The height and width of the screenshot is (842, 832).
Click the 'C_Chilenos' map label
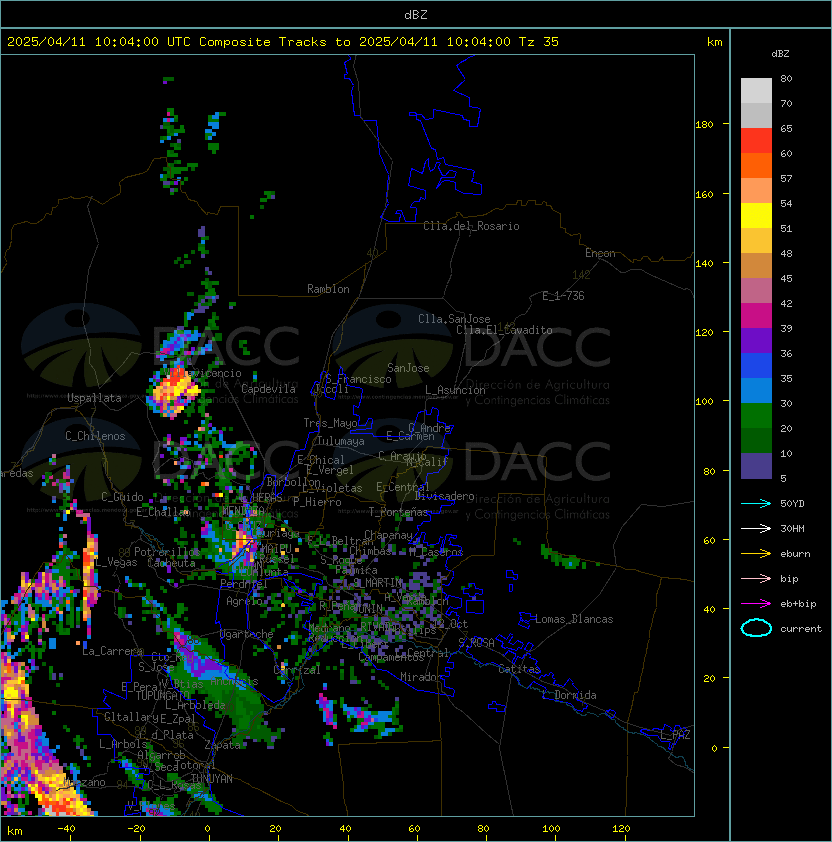(x=95, y=436)
